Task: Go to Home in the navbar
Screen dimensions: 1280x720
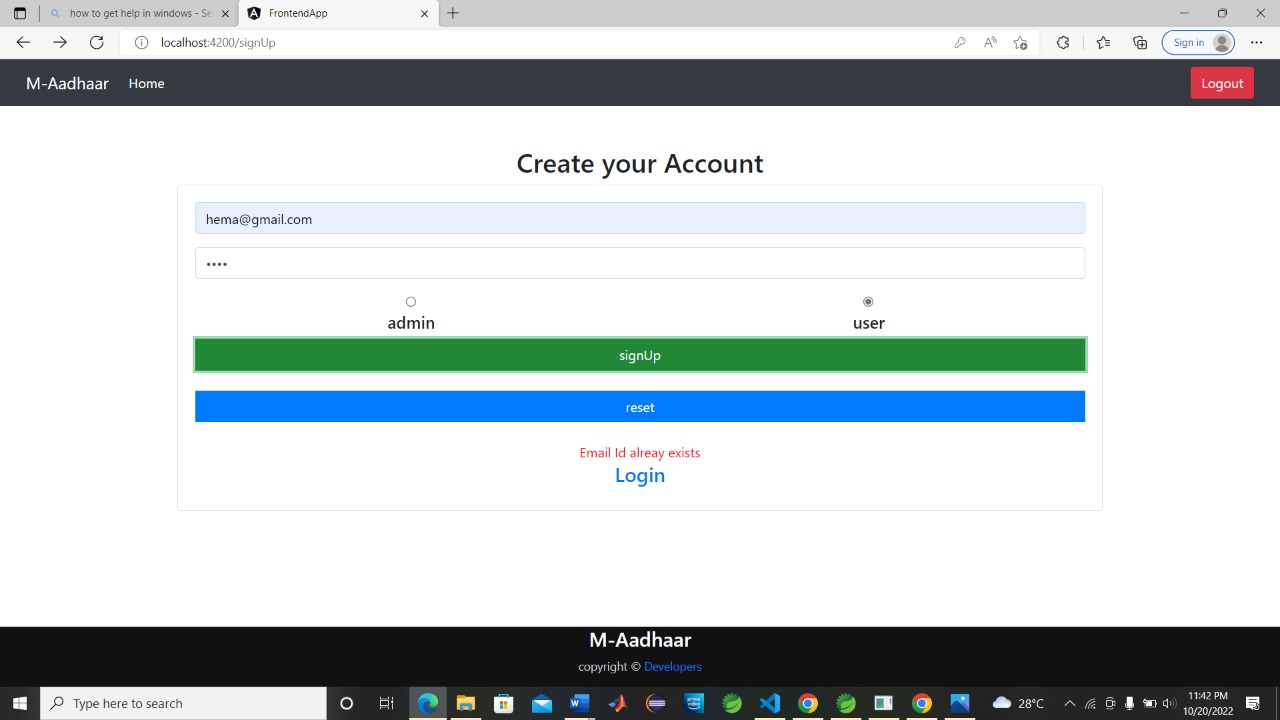Action: click(x=146, y=83)
